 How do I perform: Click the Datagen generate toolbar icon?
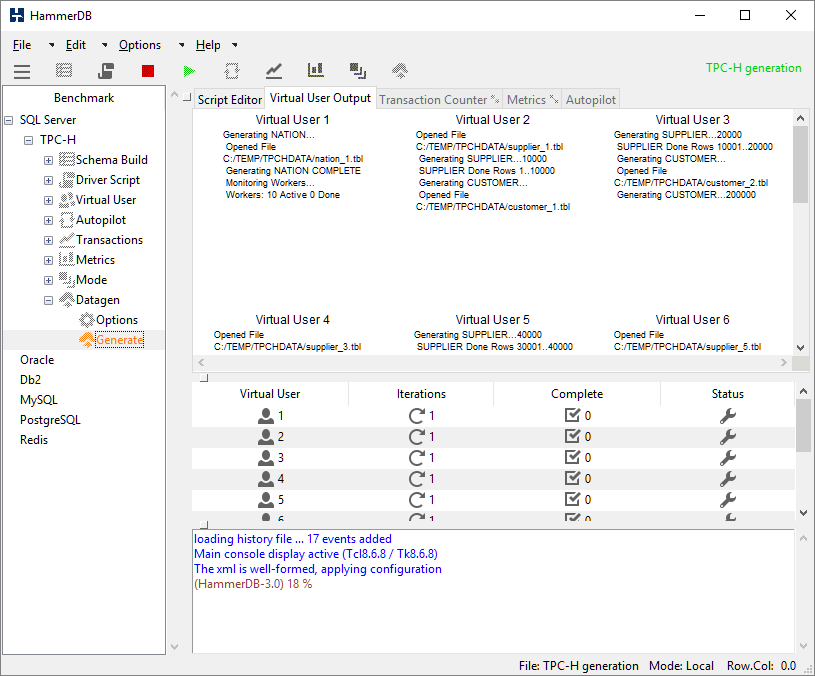400,71
